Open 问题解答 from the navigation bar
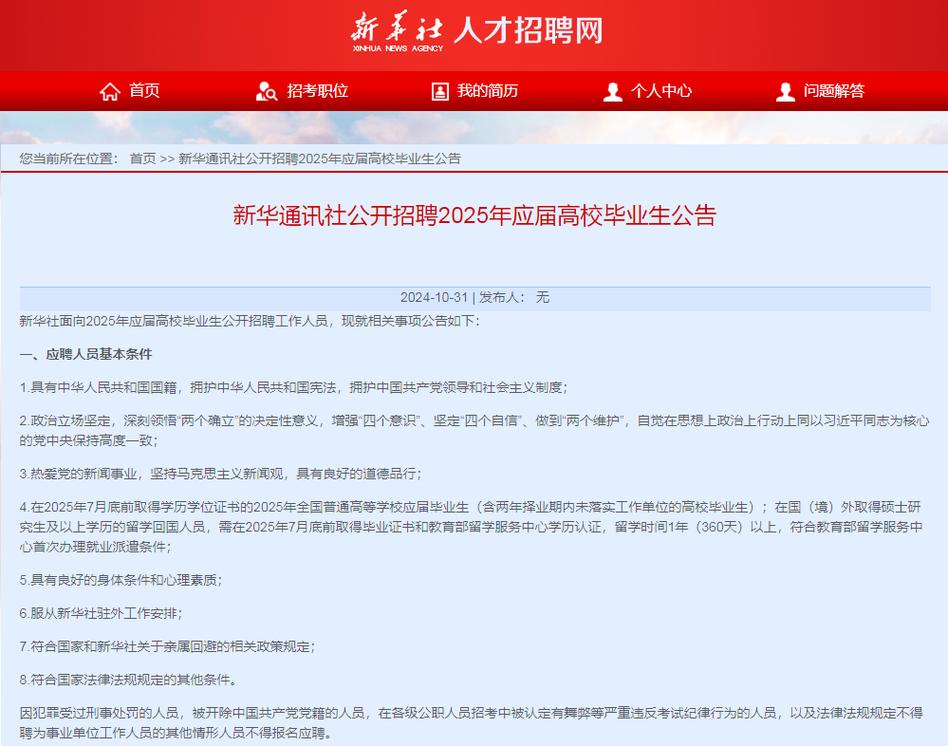 click(x=834, y=91)
